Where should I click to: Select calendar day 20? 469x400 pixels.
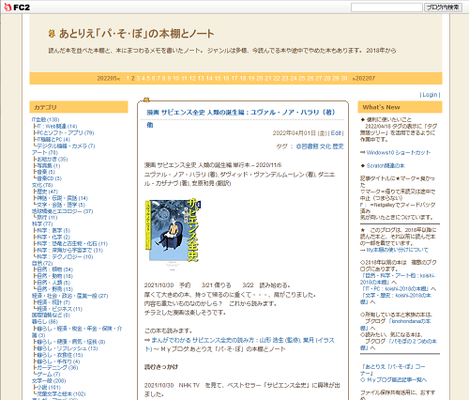click(260, 78)
